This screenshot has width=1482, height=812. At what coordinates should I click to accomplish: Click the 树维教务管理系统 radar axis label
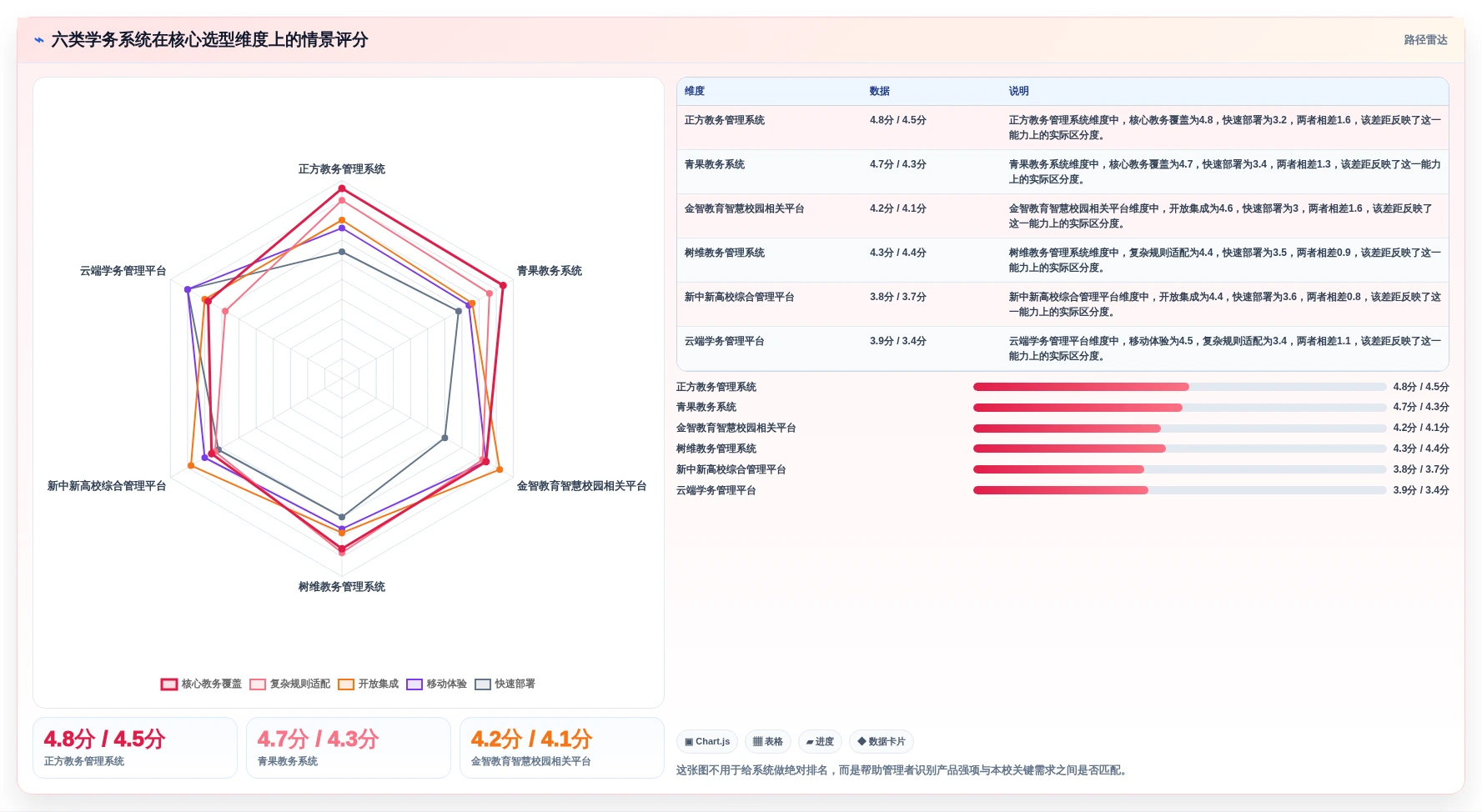(x=342, y=587)
